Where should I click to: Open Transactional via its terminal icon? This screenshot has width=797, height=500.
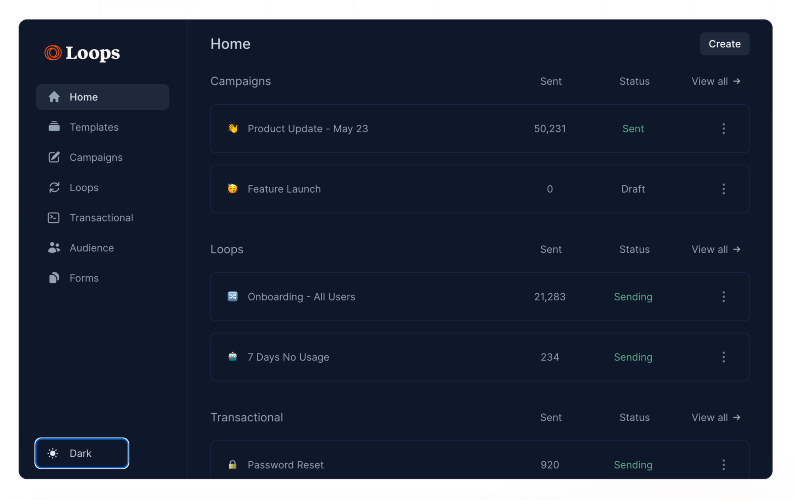pos(54,217)
